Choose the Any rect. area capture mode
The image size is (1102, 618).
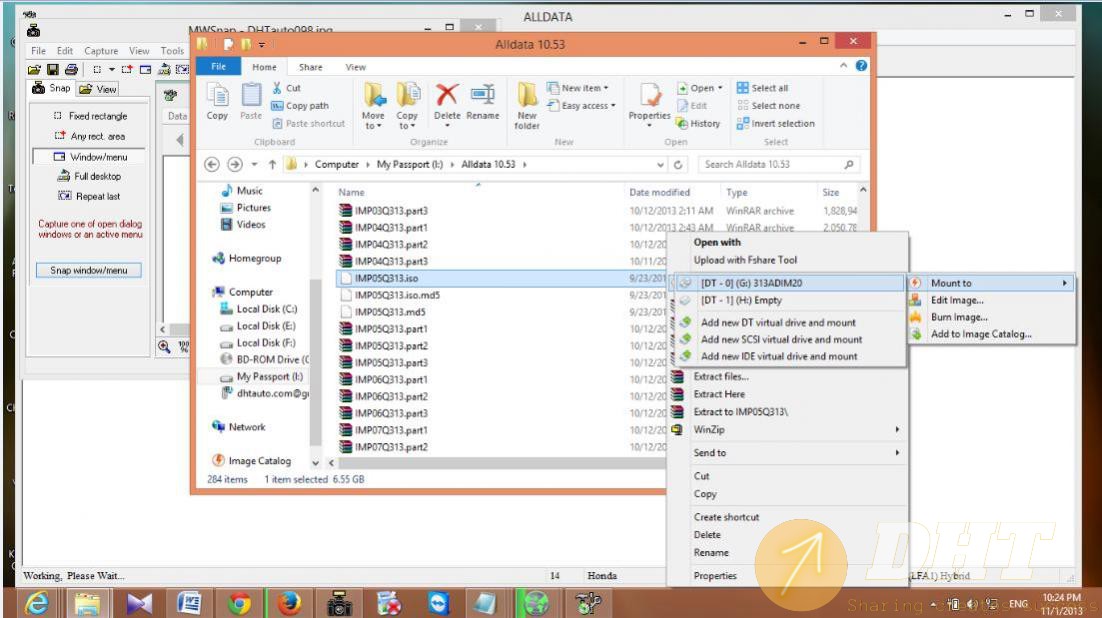[x=90, y=136]
